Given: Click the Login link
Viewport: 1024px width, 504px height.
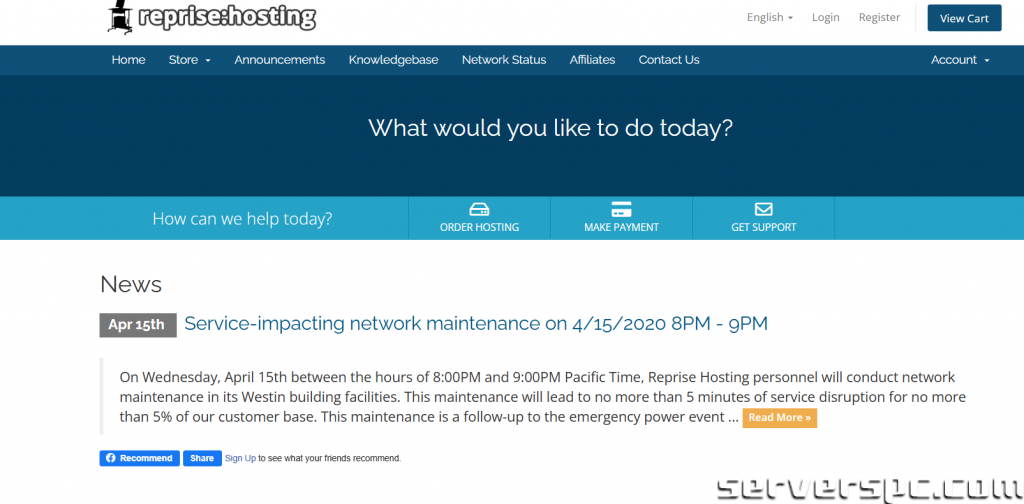Looking at the screenshot, I should (825, 18).
